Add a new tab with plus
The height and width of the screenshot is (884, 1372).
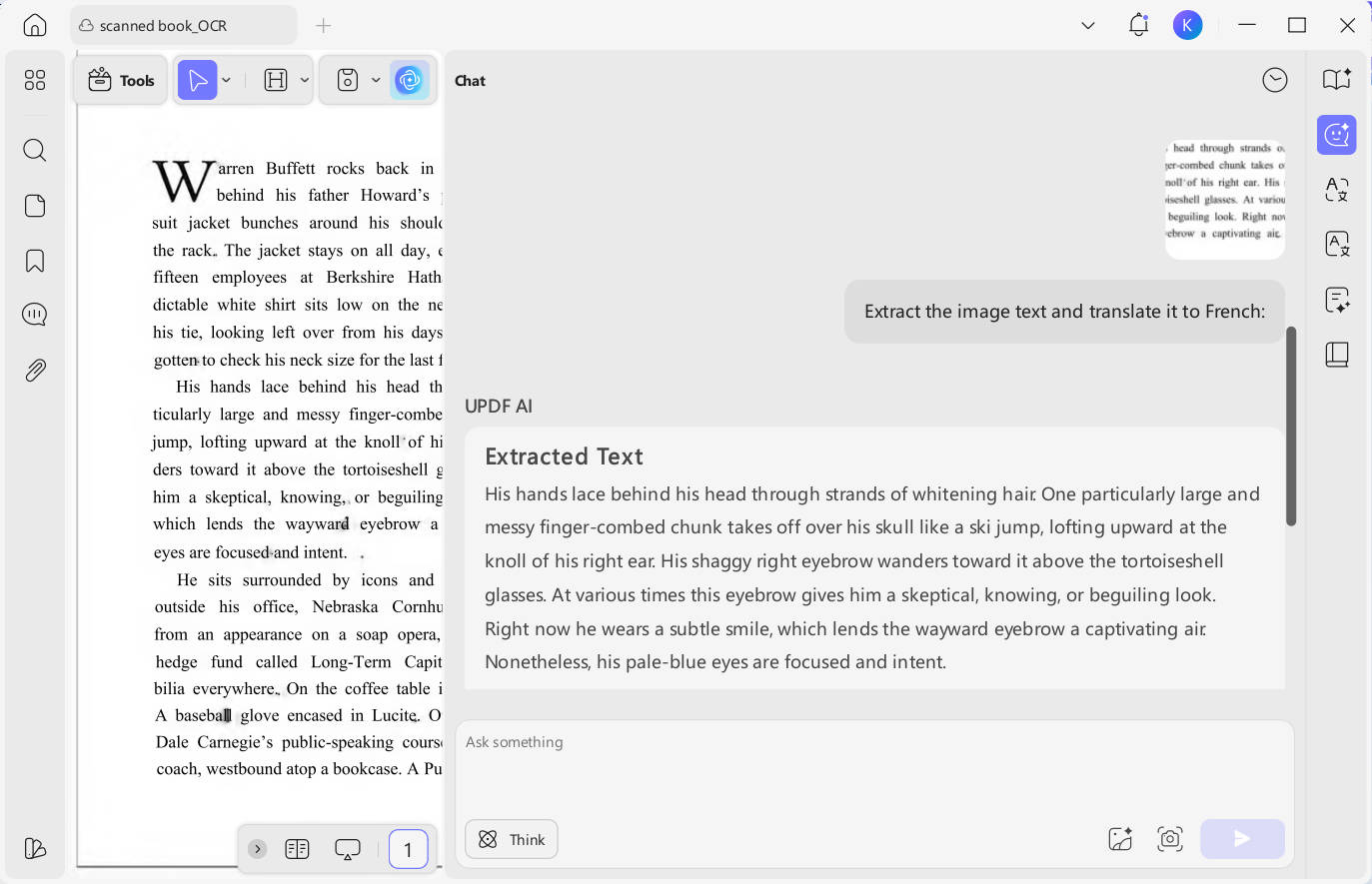pos(323,25)
